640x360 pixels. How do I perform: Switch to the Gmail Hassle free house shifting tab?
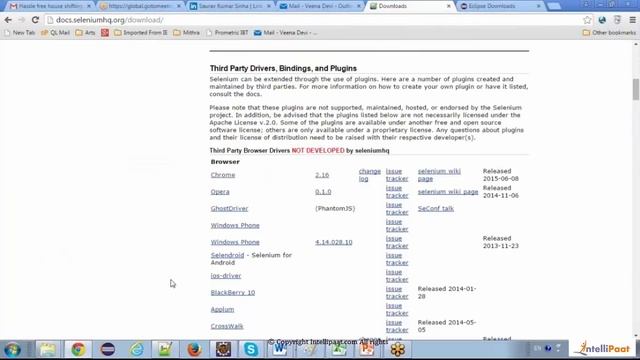point(50,6)
